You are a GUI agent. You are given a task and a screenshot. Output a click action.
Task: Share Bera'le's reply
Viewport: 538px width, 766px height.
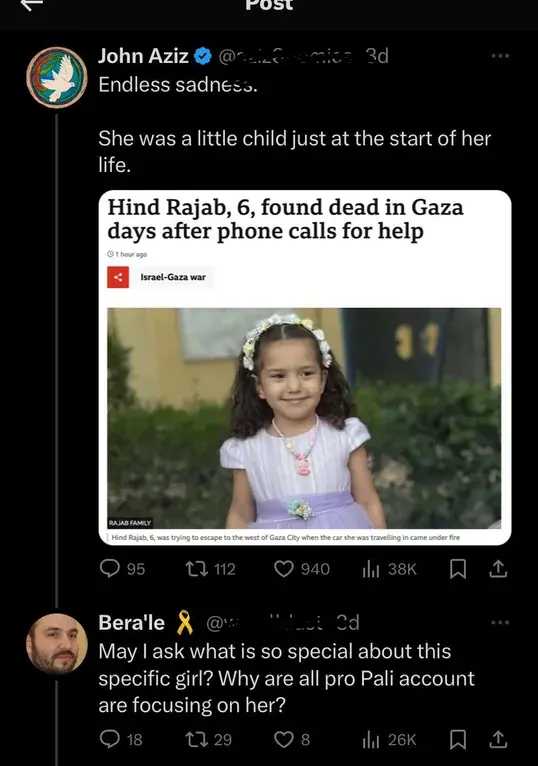click(498, 739)
